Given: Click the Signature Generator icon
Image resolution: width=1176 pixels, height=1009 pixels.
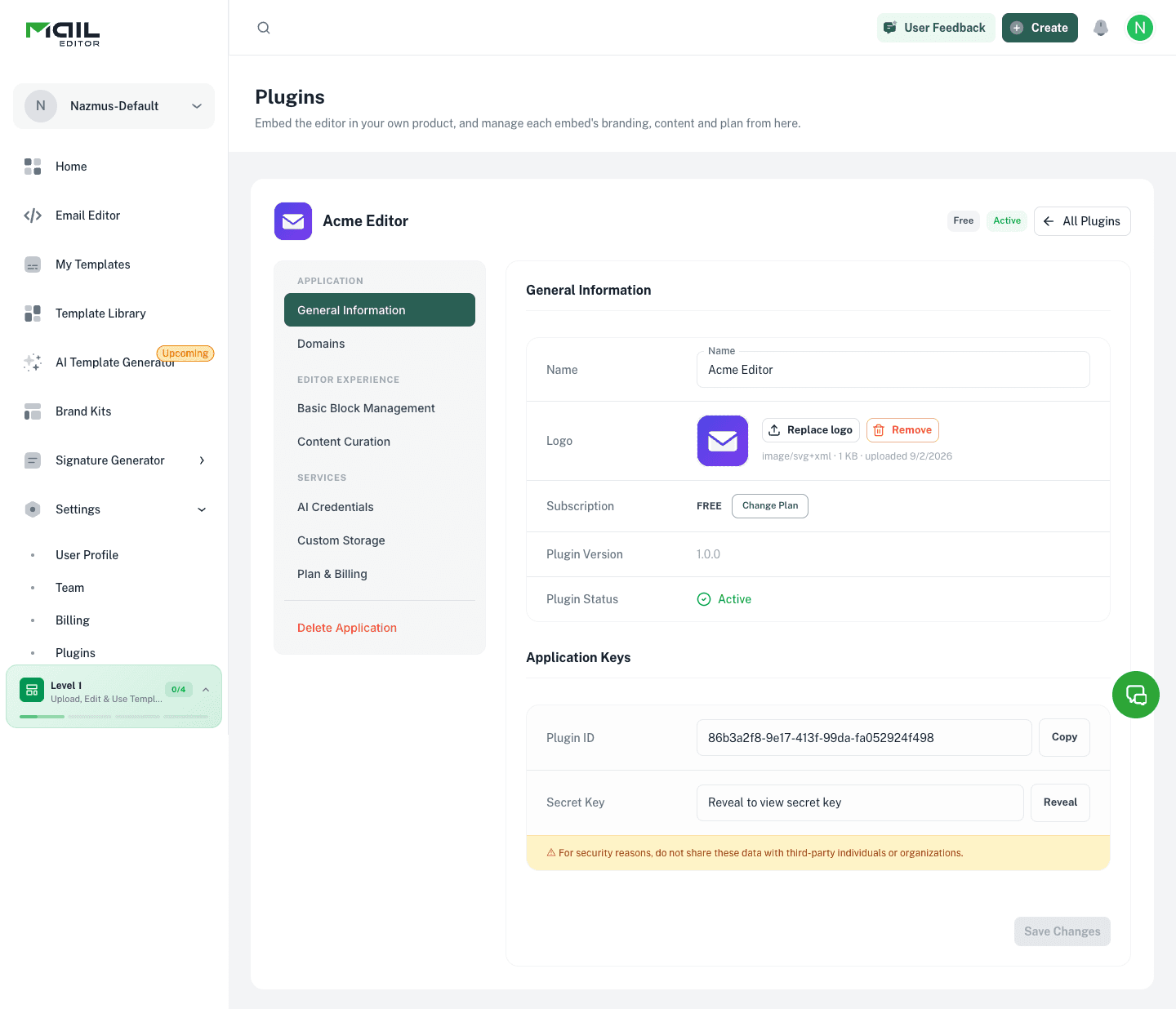Looking at the screenshot, I should pyautogui.click(x=33, y=460).
